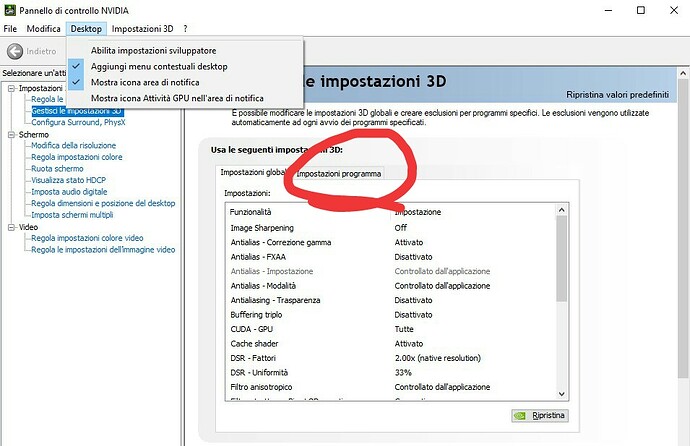Open Configura Surround, PhysX
This screenshot has width=690, height=446.
pyautogui.click(x=78, y=122)
